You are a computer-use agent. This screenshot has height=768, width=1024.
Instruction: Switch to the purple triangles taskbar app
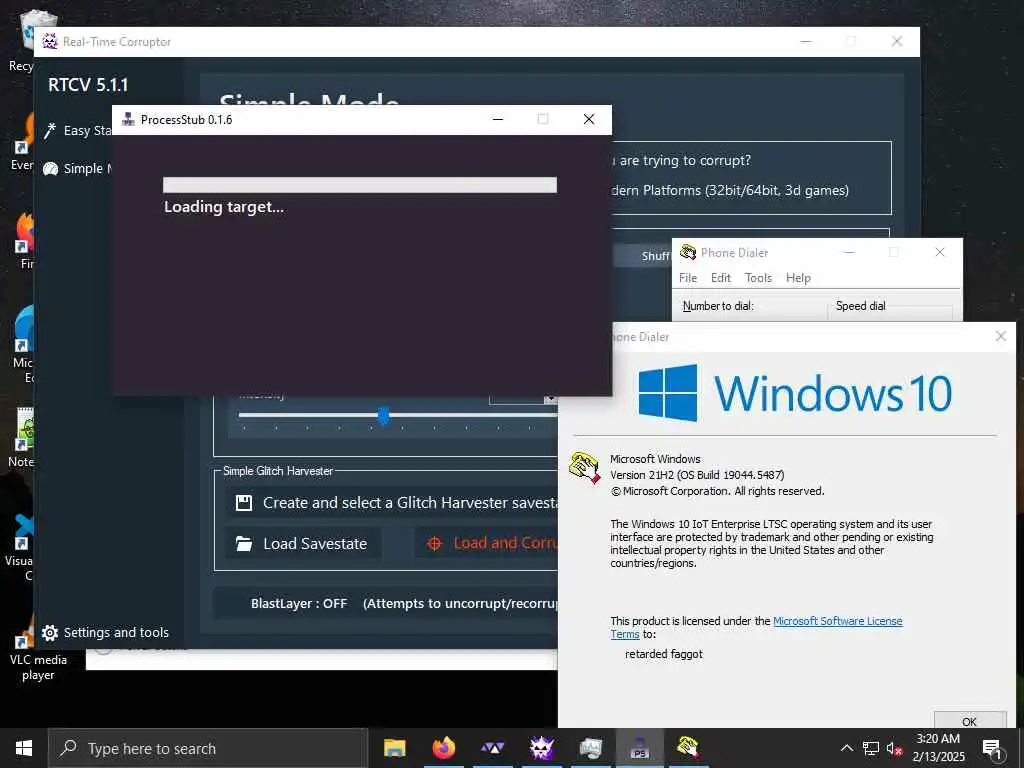pos(492,748)
